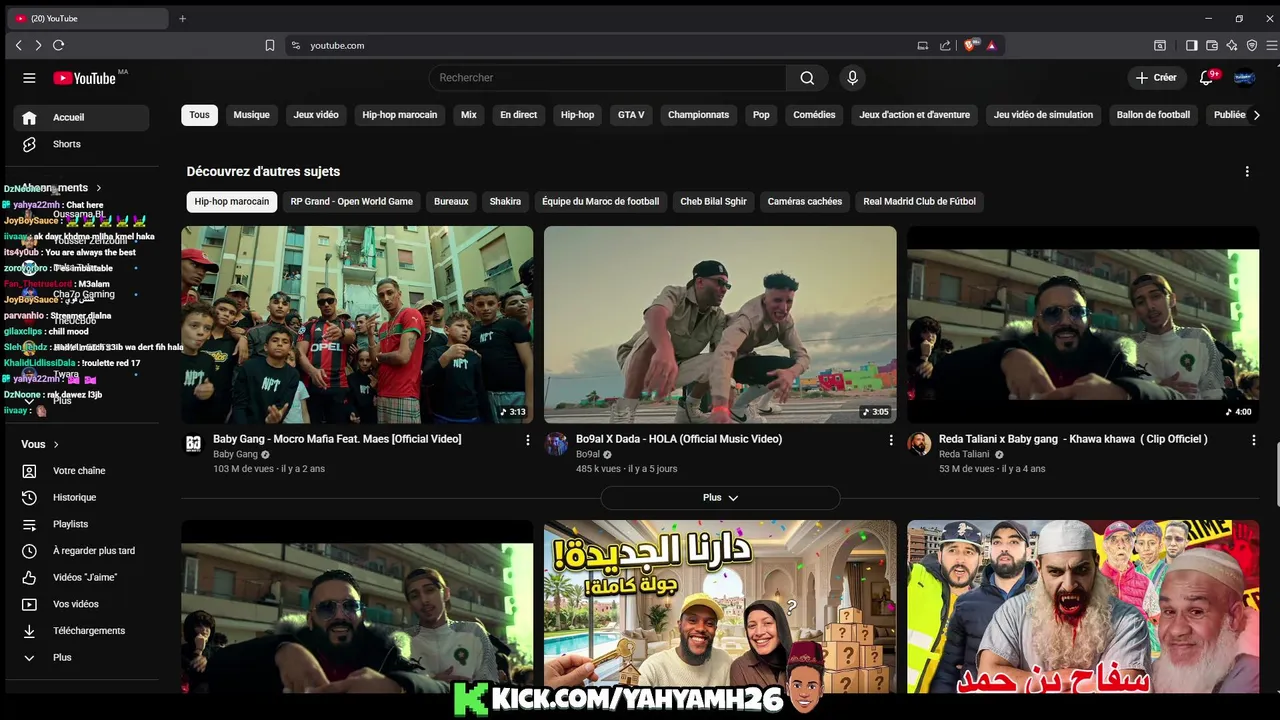Open Historique in the sidebar

tap(81, 497)
